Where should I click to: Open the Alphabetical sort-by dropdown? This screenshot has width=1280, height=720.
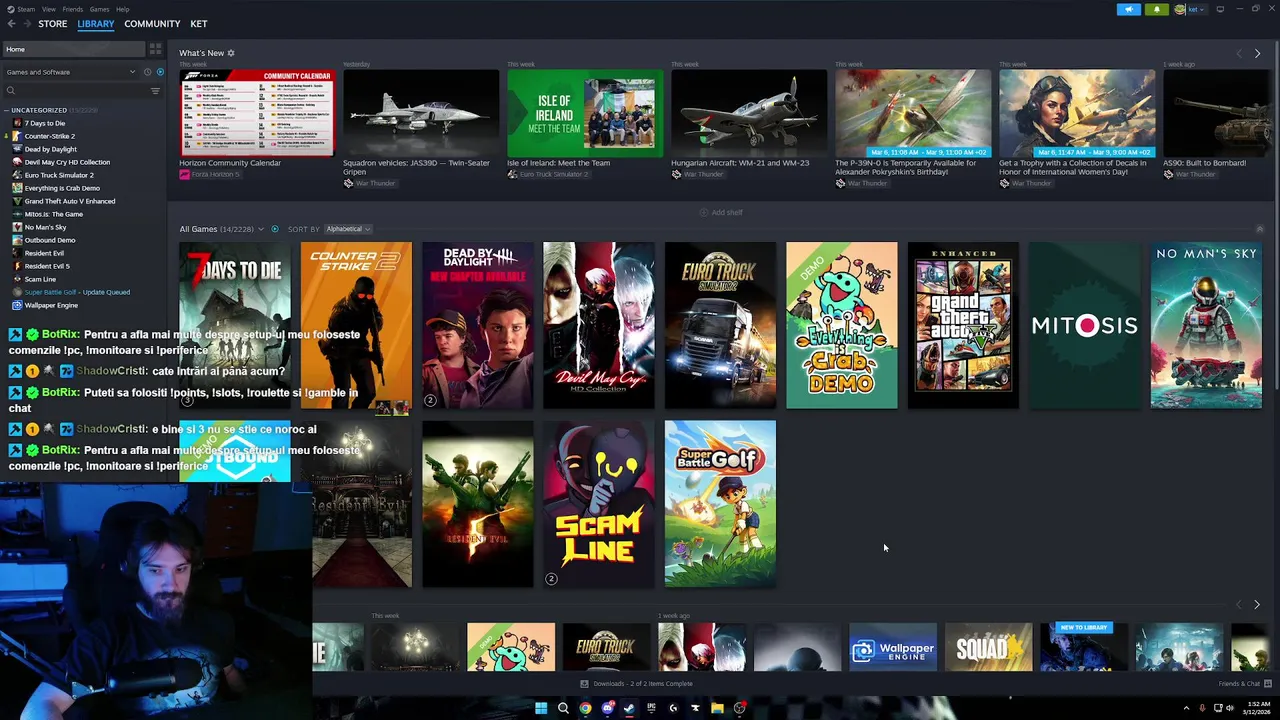[348, 229]
